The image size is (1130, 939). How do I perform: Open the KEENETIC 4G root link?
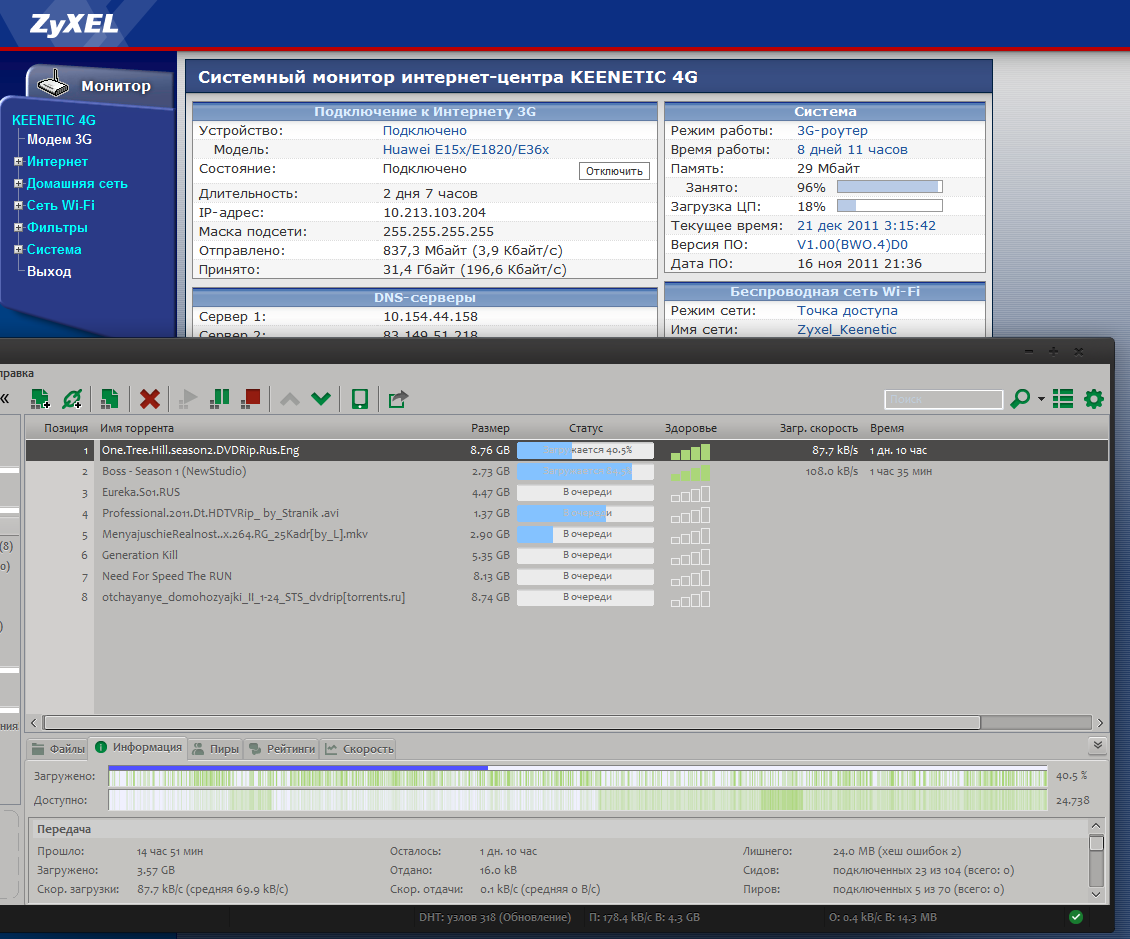click(x=53, y=120)
